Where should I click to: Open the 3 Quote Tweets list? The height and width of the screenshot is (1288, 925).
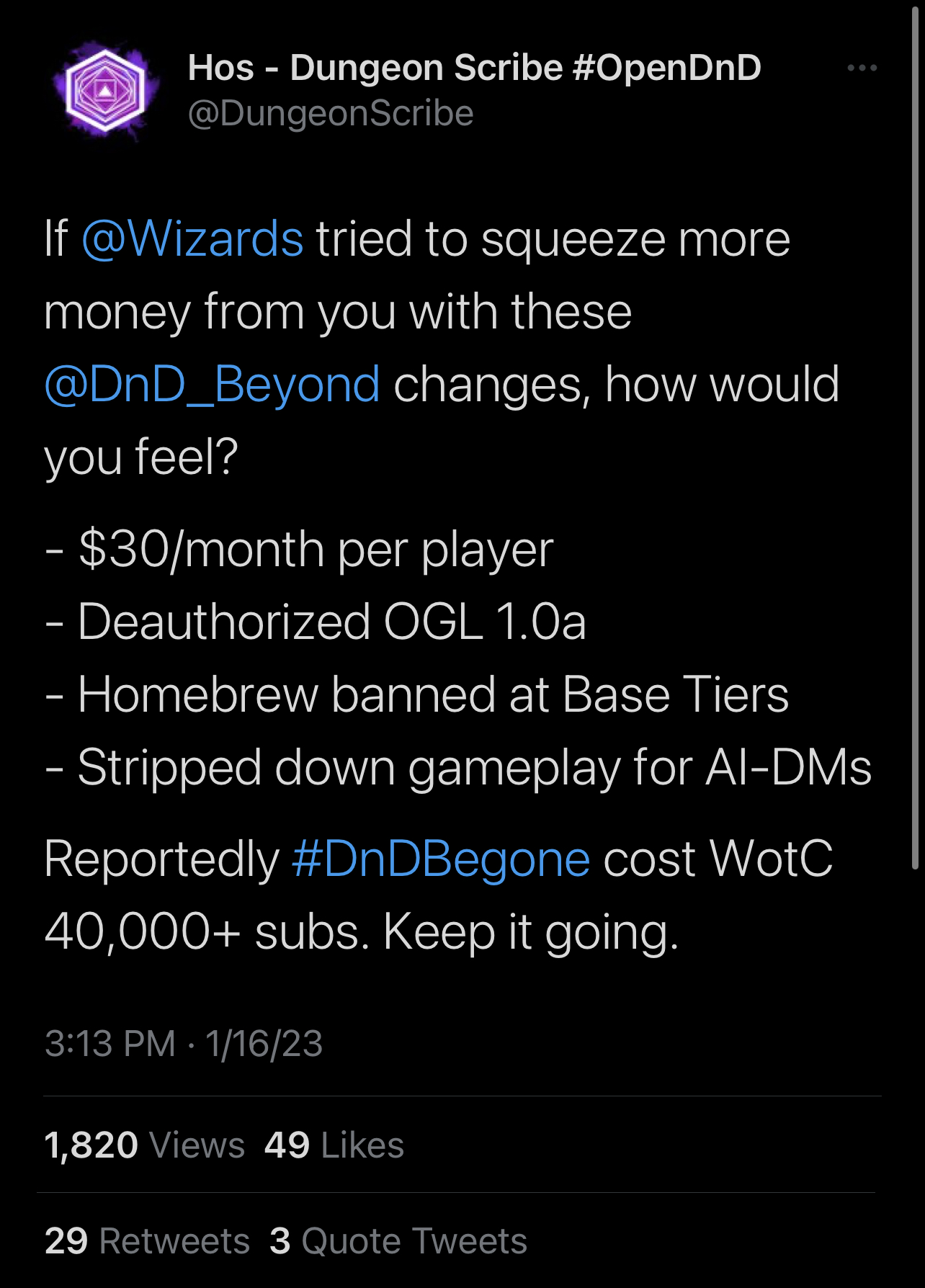tap(398, 1241)
